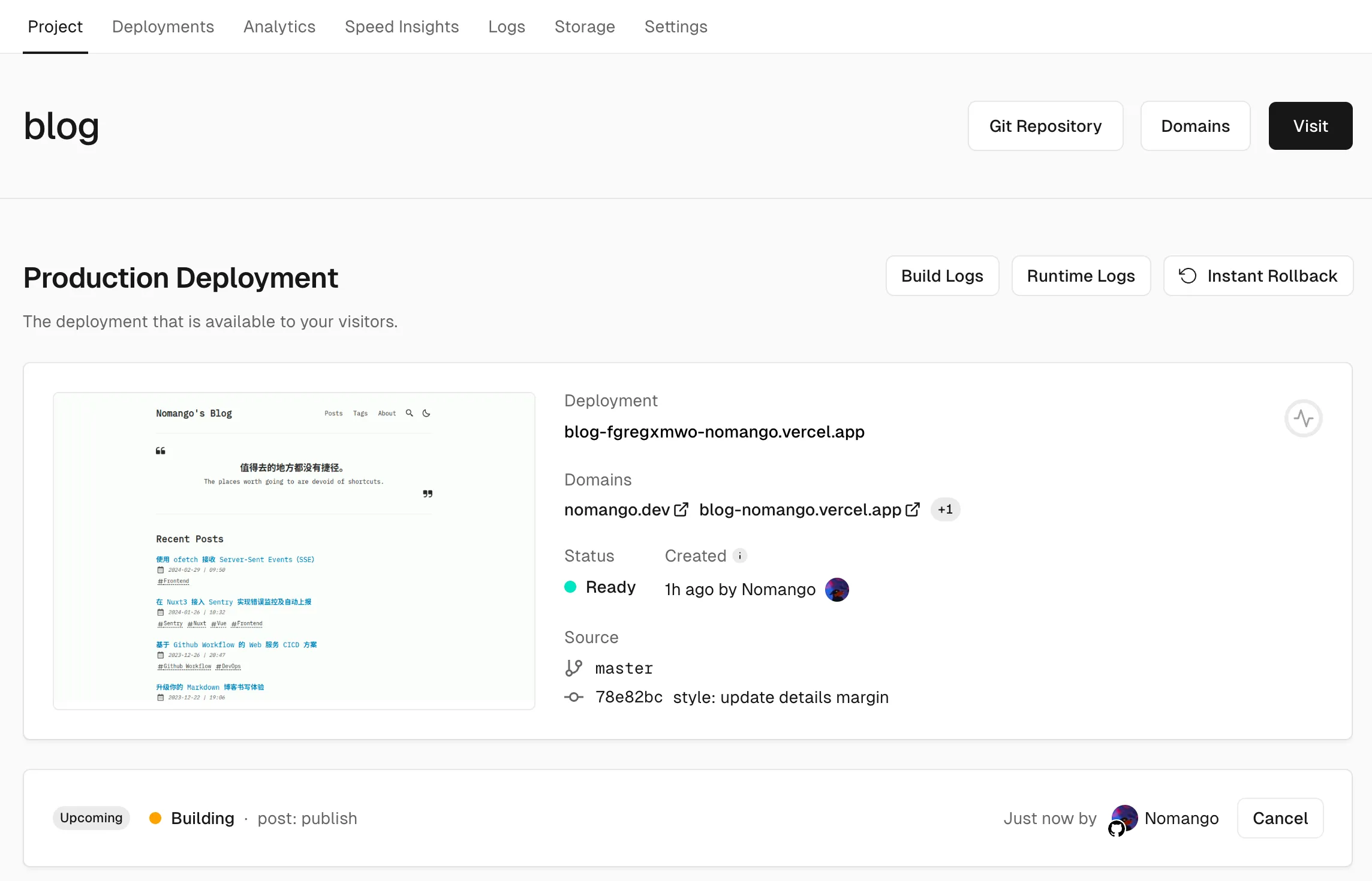Open search in the blog preview header
1372x881 pixels.
pos(410,413)
